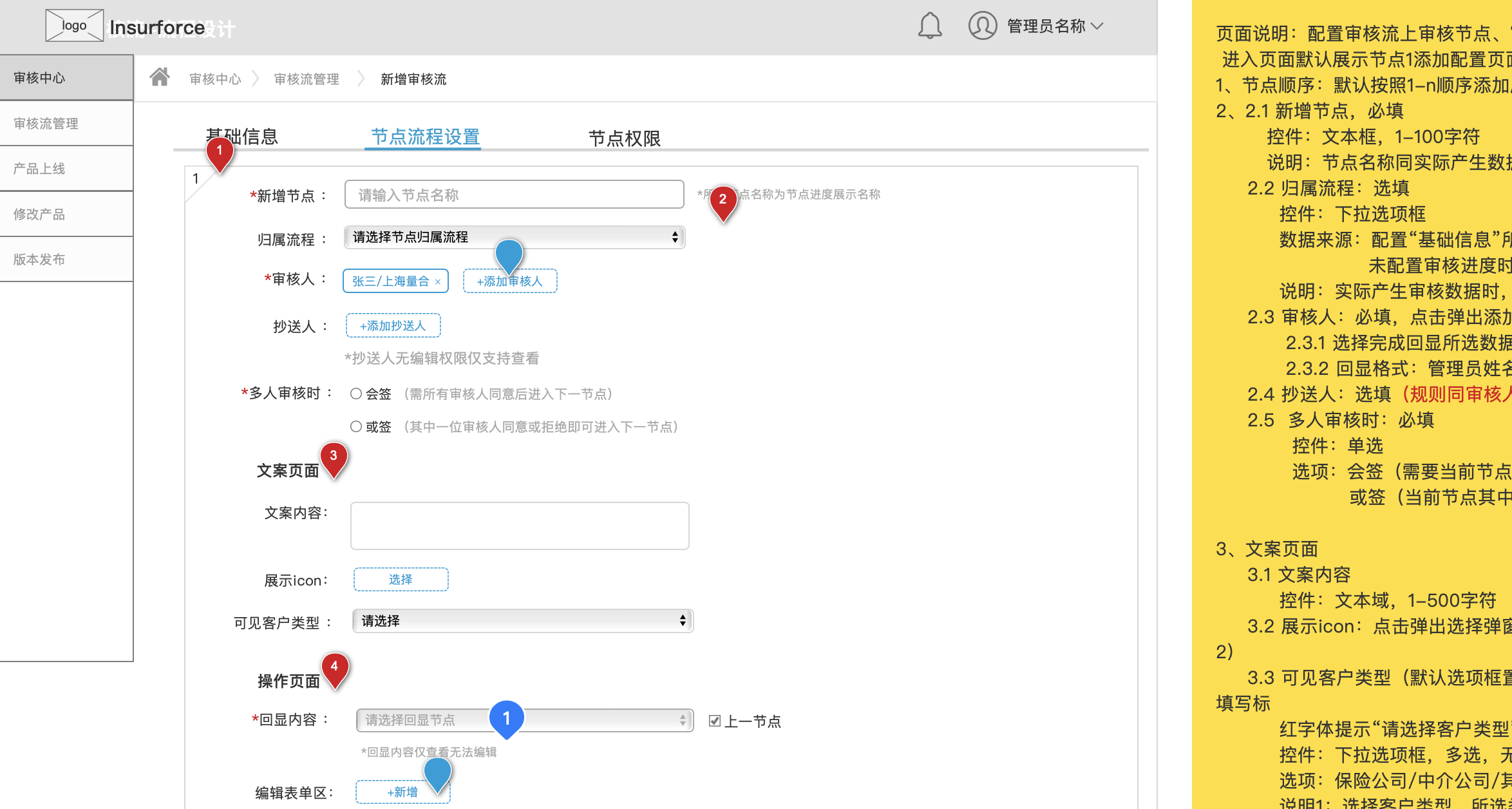Select the 或签 radio option
1512x809 pixels.
click(x=356, y=426)
